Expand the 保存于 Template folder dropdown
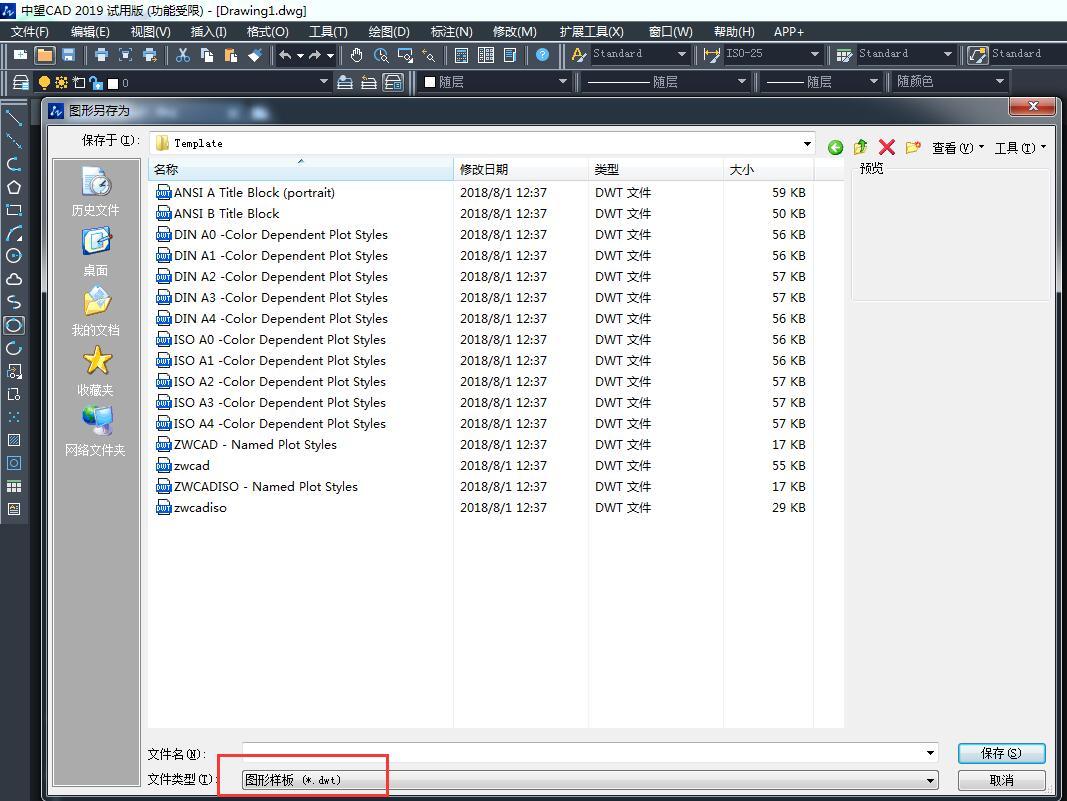 pyautogui.click(x=807, y=144)
